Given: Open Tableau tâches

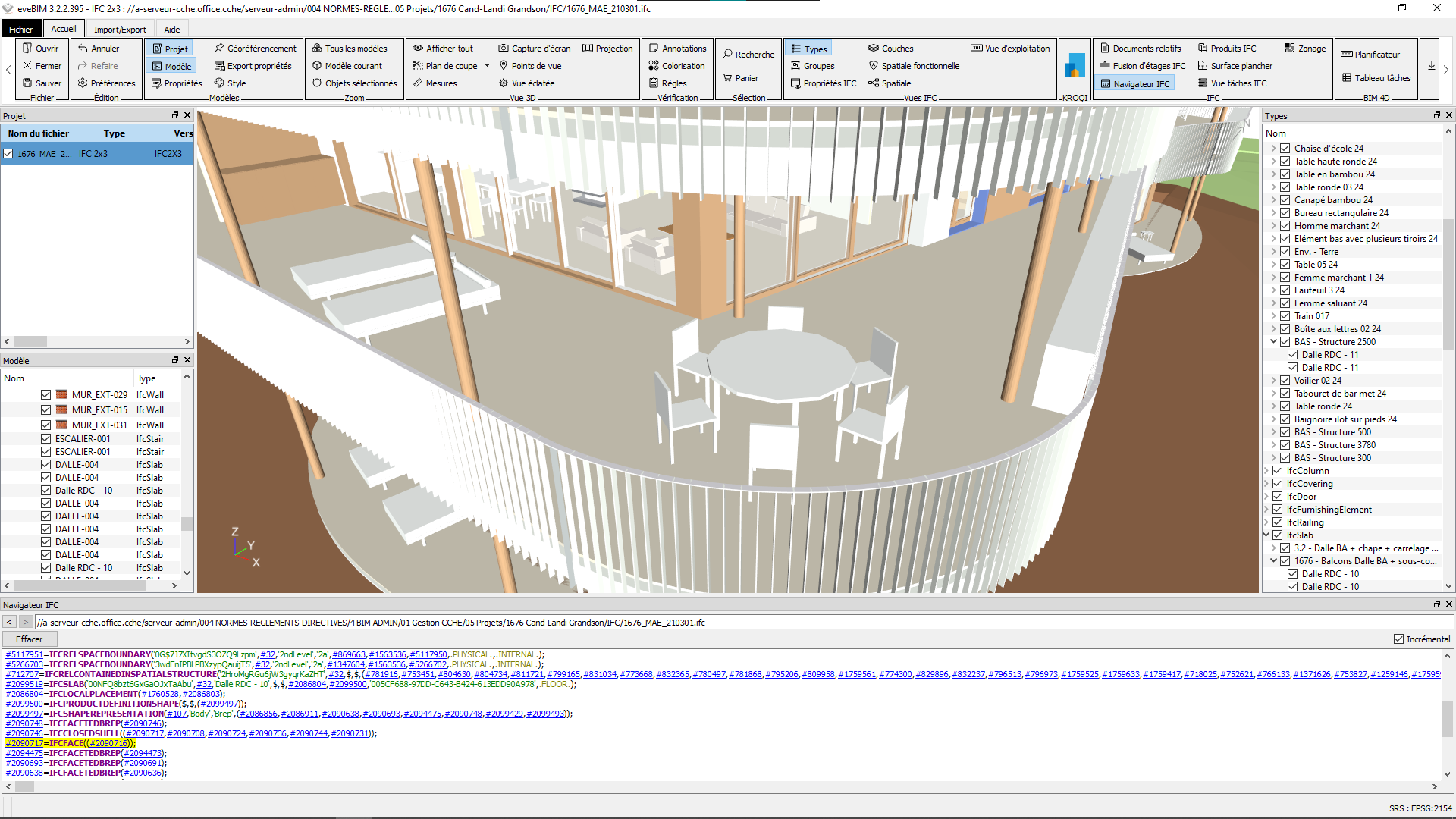Looking at the screenshot, I should point(1376,78).
